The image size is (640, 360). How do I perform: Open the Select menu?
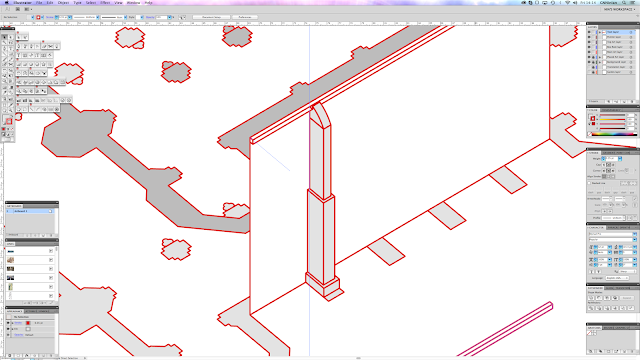click(x=91, y=2)
